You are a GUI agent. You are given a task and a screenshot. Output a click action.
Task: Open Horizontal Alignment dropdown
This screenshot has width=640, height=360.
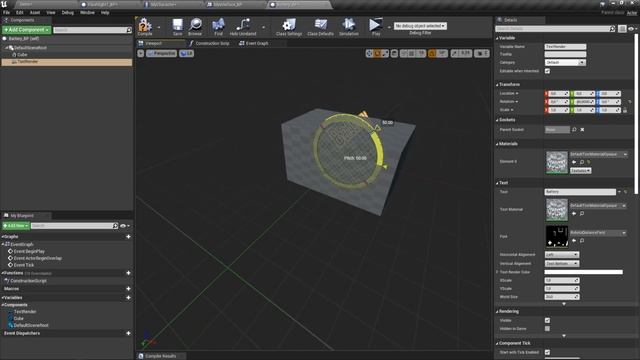(562, 255)
